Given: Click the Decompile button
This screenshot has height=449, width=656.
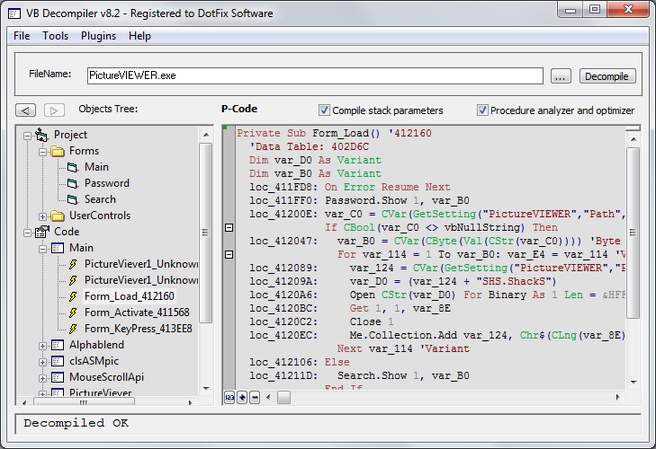Looking at the screenshot, I should [607, 77].
